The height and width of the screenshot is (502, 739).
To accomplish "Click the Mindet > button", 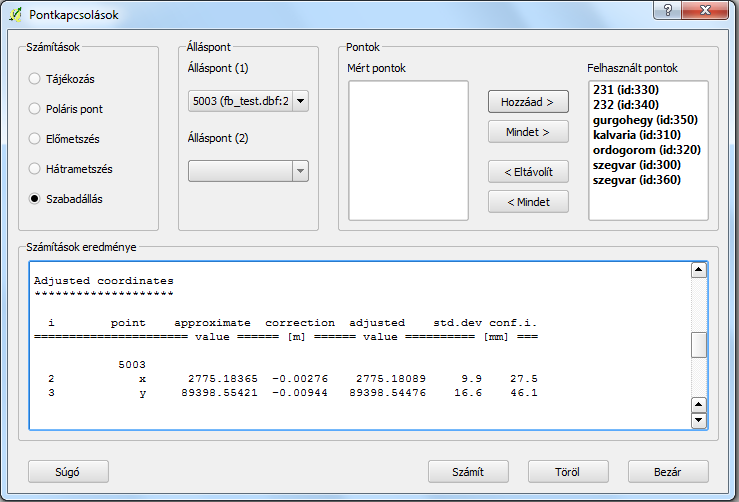I will pos(528,132).
